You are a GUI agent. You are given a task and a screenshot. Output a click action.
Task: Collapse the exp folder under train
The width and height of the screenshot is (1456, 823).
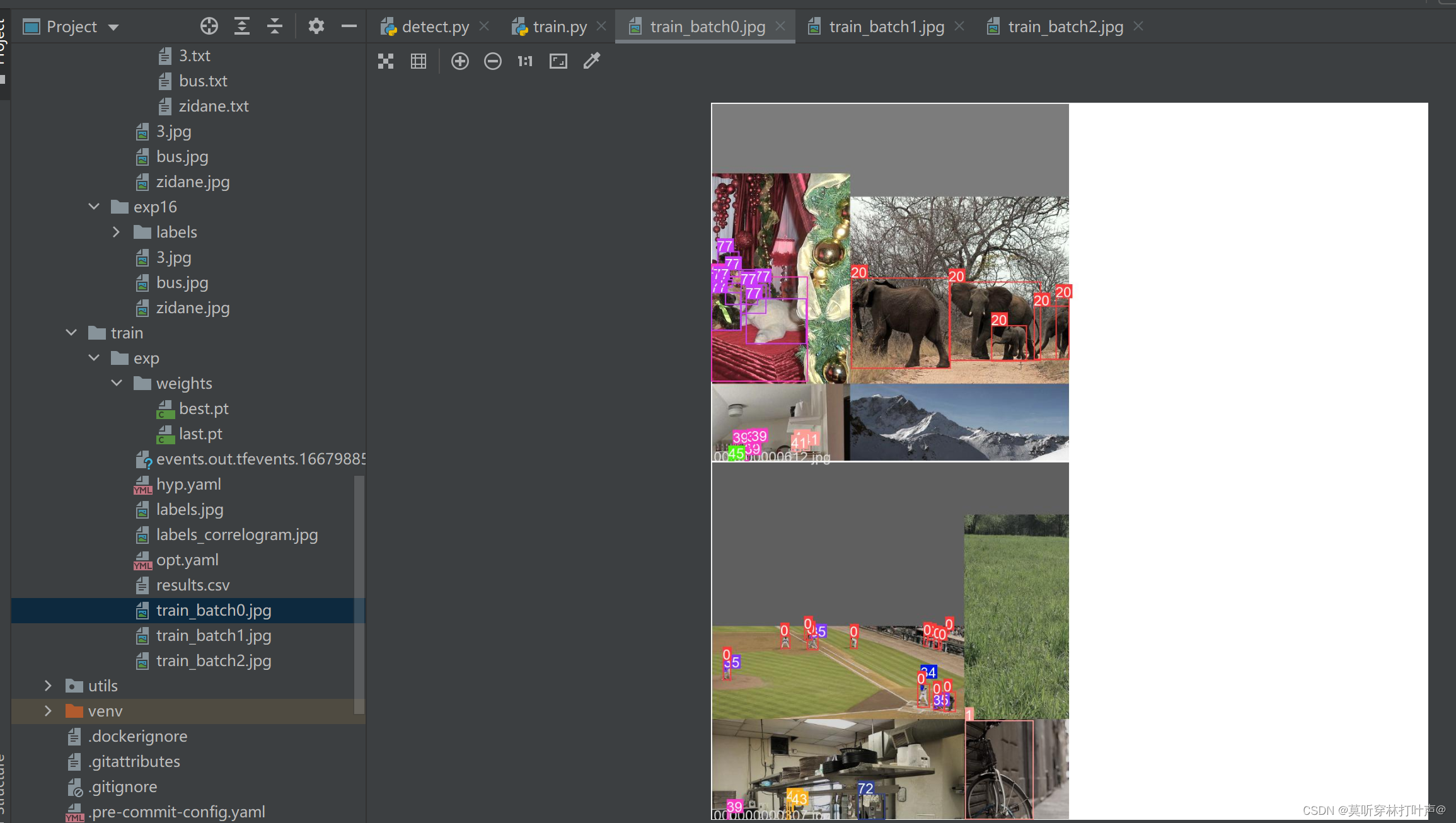click(95, 358)
